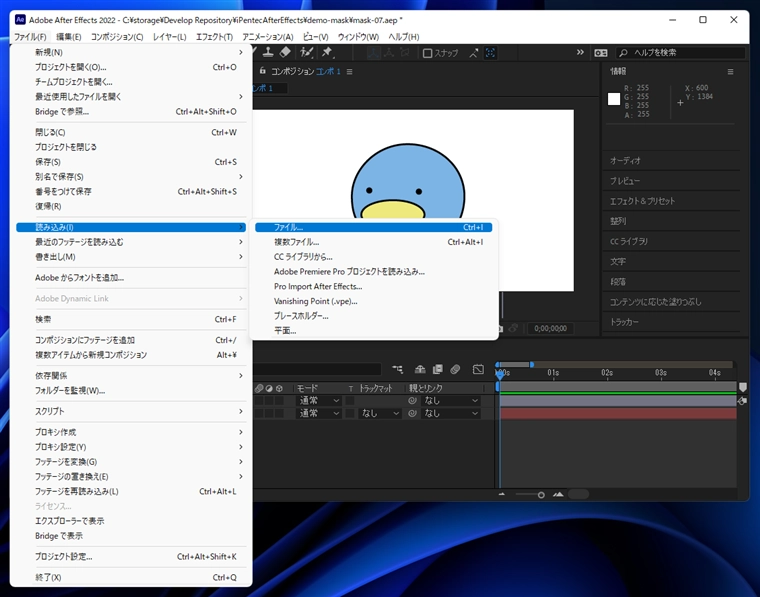760x597 pixels.
Task: Open first layer's モード blend dropdown
Action: (x=320, y=400)
